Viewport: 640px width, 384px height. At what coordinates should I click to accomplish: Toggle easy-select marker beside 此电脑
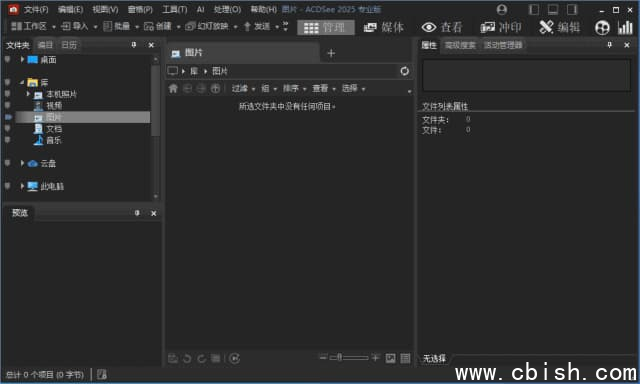(x=7, y=186)
